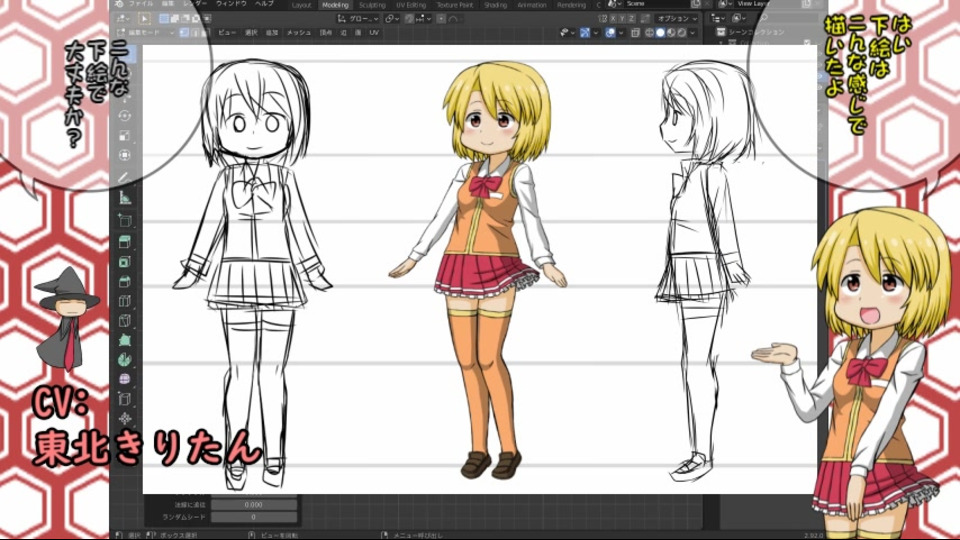Switch to the UV Editing workspace tab
This screenshot has height=540, width=960.
pos(411,4)
